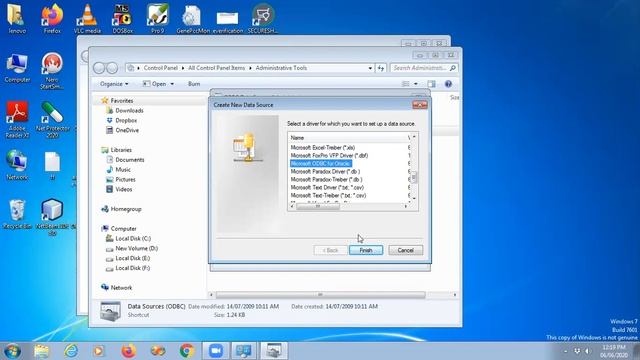The image size is (640, 360).
Task: Click the driver list scroll down arrow
Action: click(414, 199)
